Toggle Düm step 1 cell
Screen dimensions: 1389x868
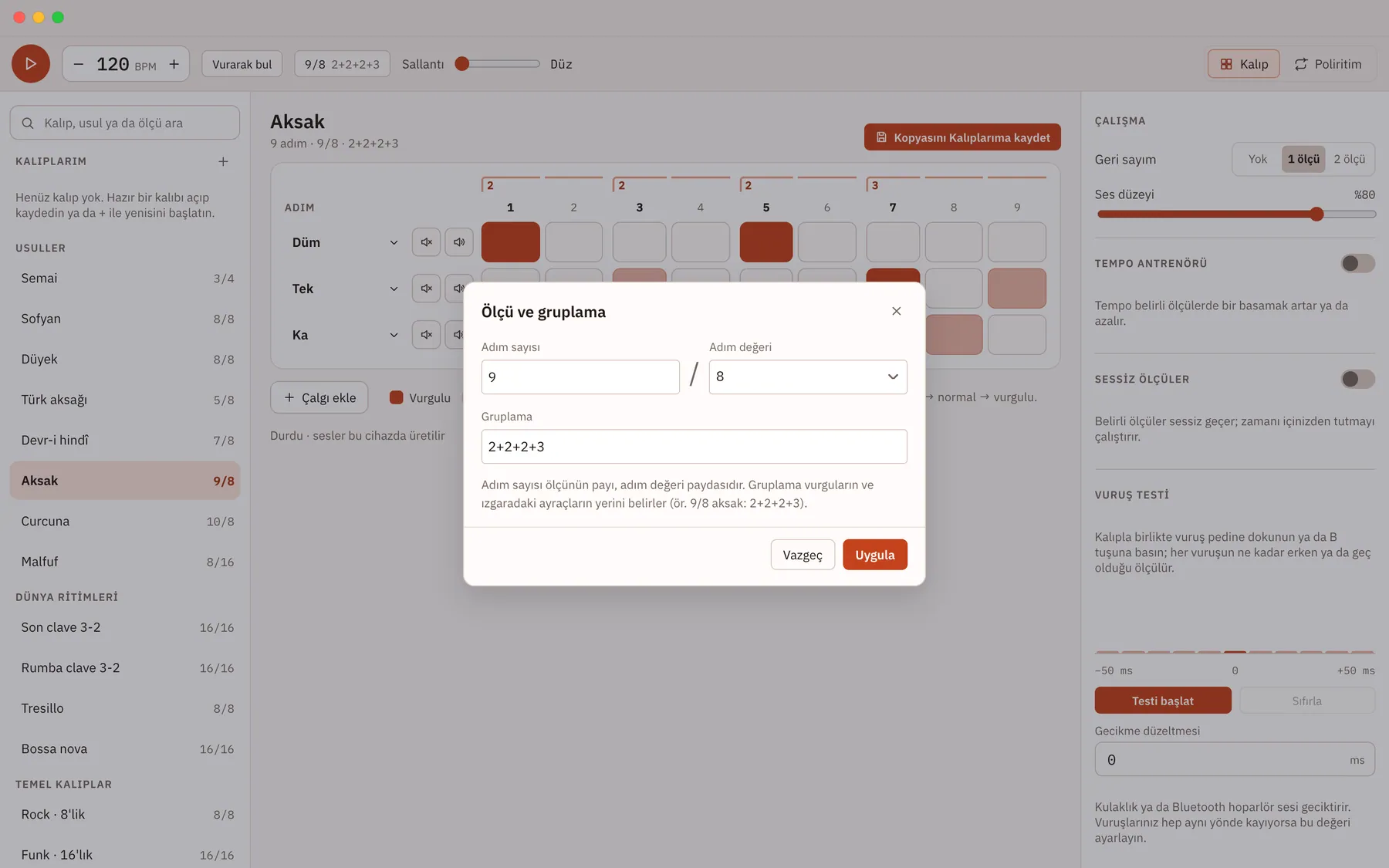click(x=510, y=242)
